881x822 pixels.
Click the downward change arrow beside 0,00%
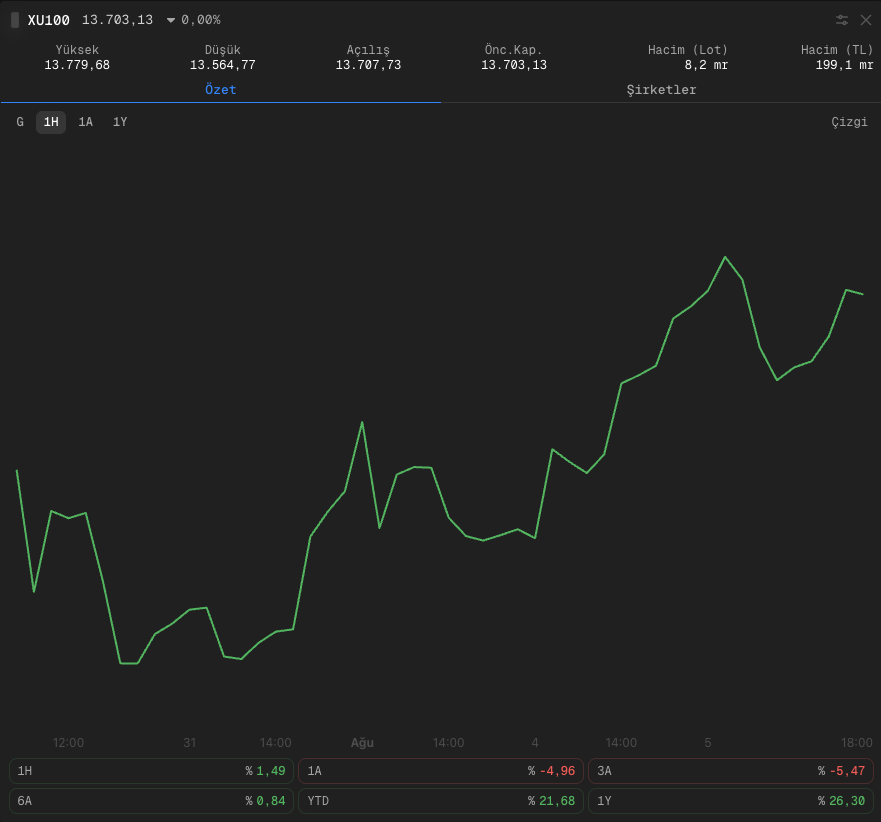pyautogui.click(x=171, y=20)
